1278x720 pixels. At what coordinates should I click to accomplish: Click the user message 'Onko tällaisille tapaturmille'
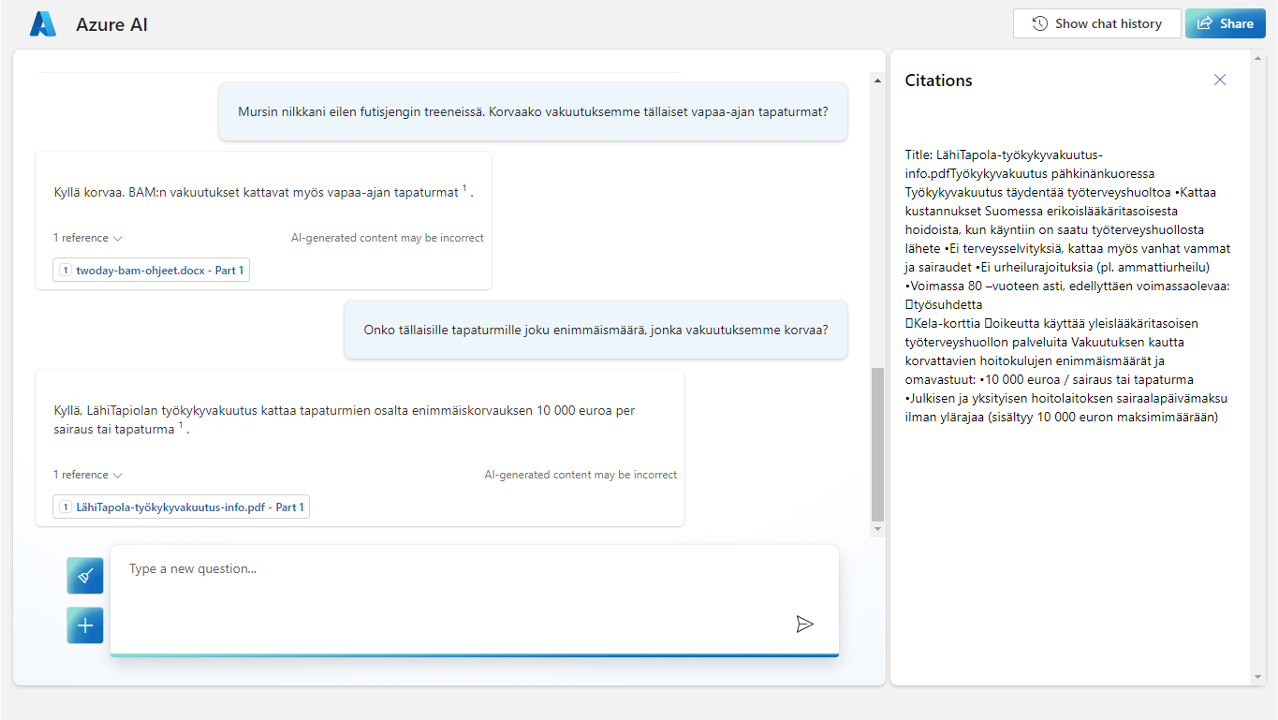[x=596, y=329]
